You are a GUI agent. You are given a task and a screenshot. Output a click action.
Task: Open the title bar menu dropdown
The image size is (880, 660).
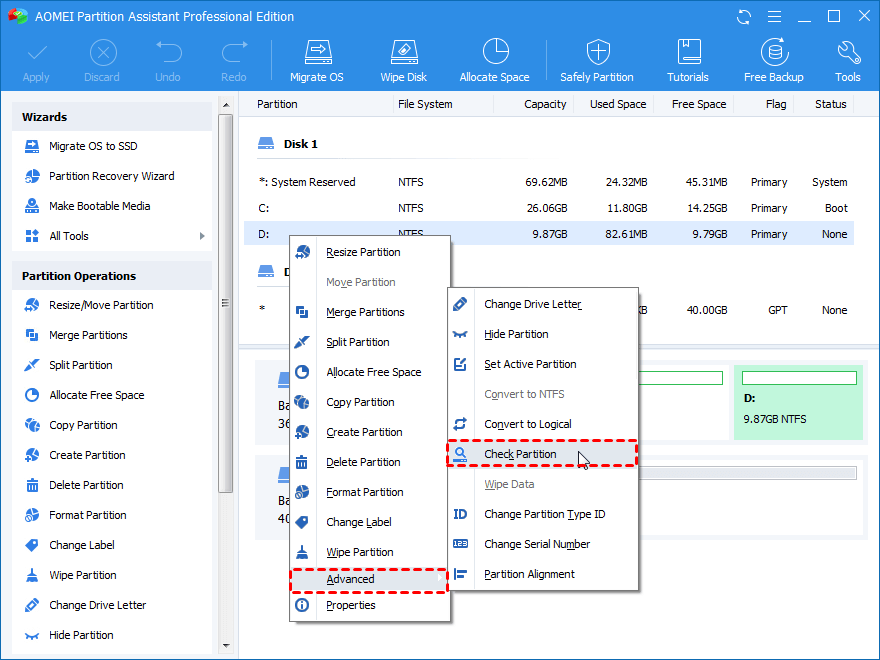773,17
